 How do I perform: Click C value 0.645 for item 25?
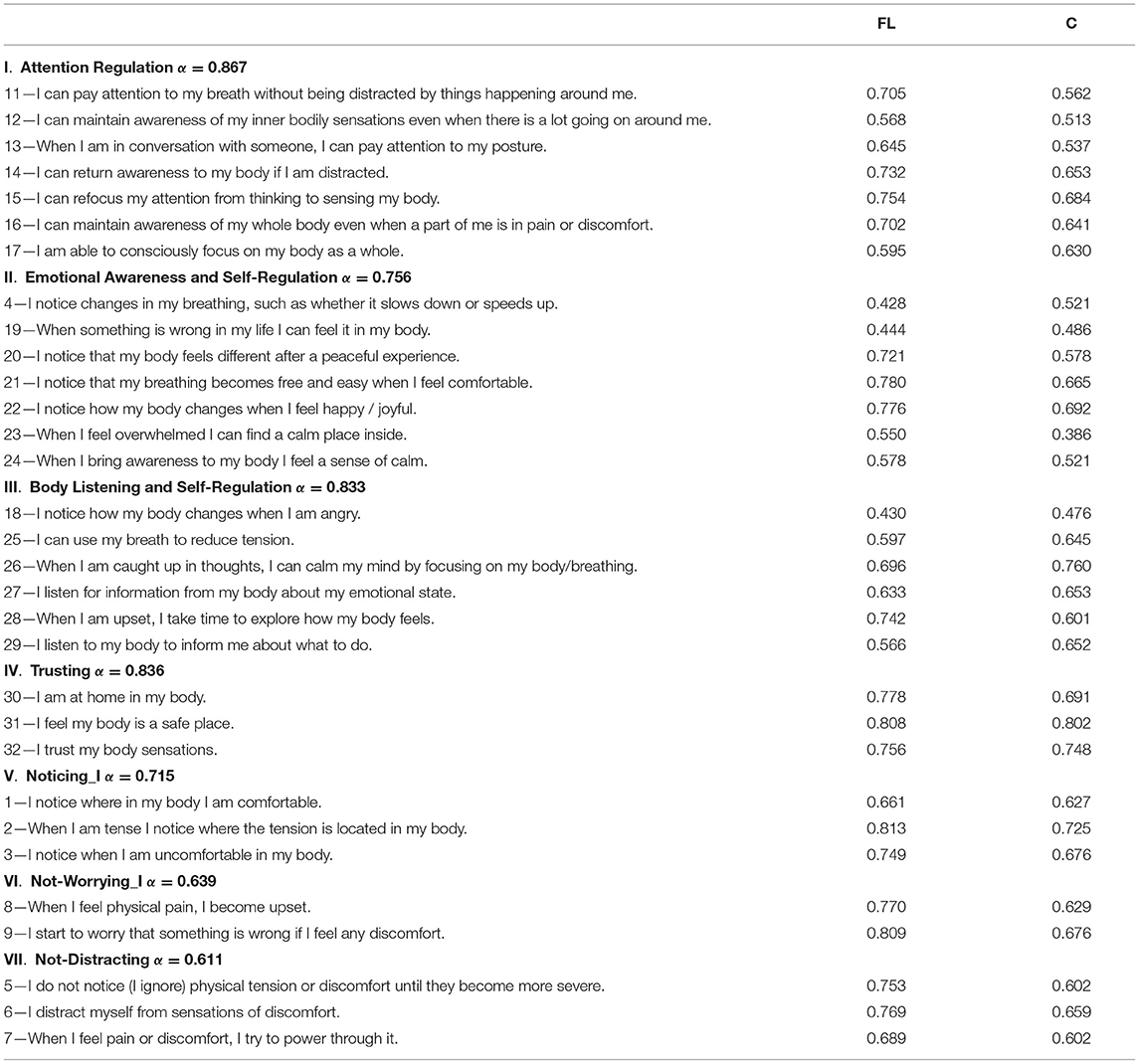point(1070,540)
